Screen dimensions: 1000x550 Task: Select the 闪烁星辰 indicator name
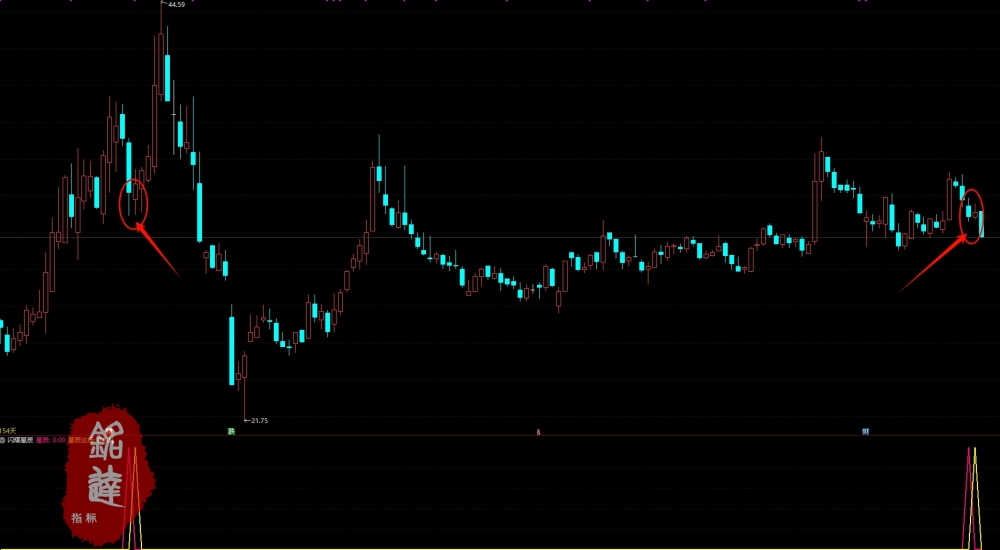[x=20, y=440]
